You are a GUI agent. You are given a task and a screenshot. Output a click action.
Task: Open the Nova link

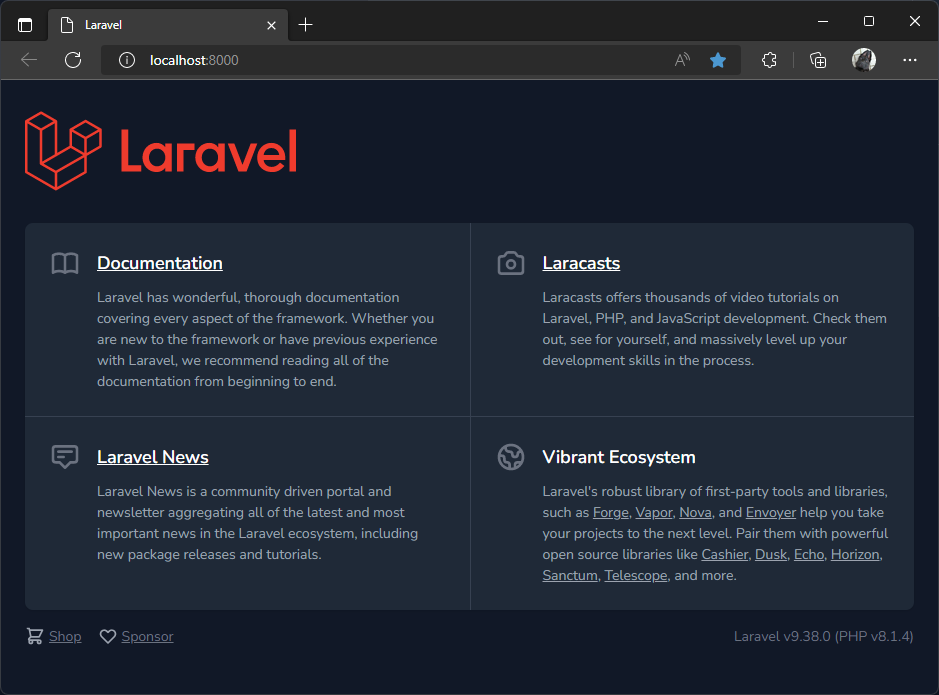pos(695,512)
